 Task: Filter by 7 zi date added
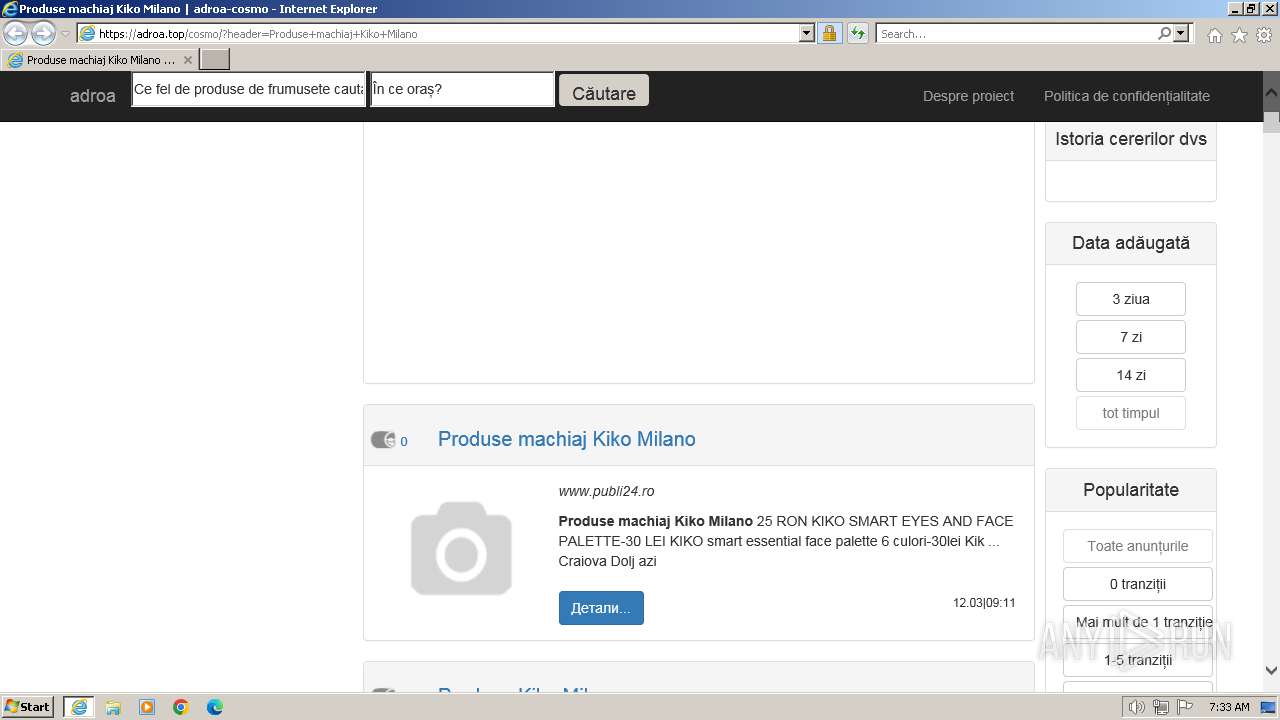click(1131, 337)
